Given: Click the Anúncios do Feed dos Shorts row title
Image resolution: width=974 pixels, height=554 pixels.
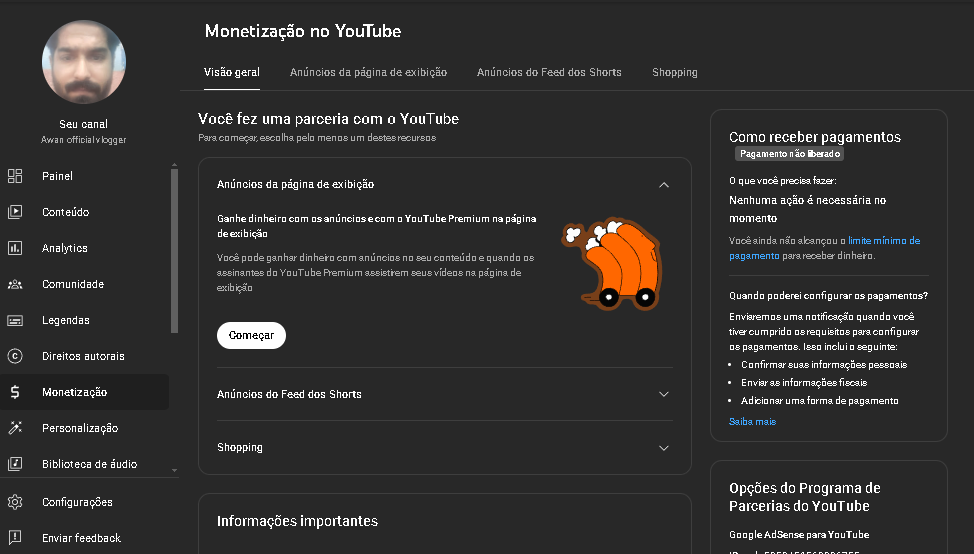Looking at the screenshot, I should pos(289,394).
